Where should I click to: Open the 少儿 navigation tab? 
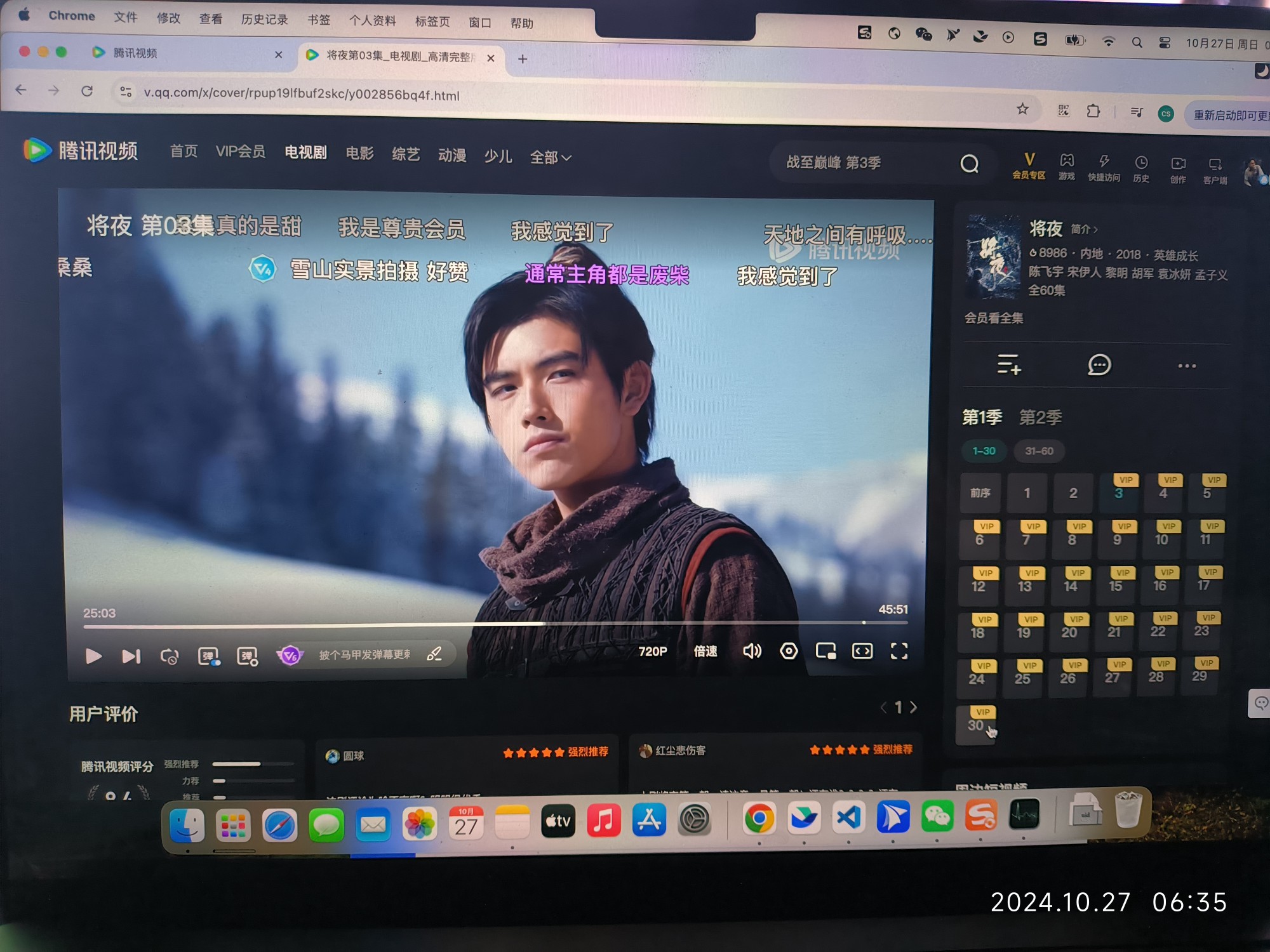[498, 155]
